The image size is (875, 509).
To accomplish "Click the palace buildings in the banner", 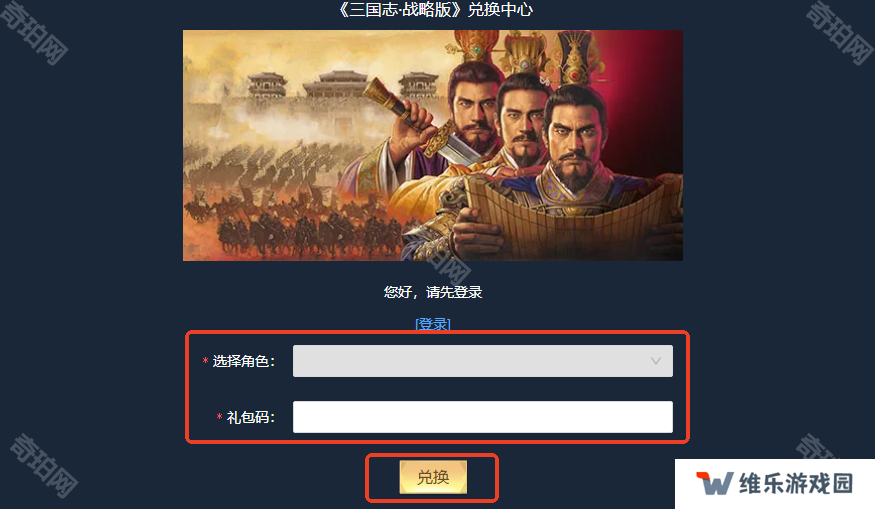I will click(x=335, y=87).
